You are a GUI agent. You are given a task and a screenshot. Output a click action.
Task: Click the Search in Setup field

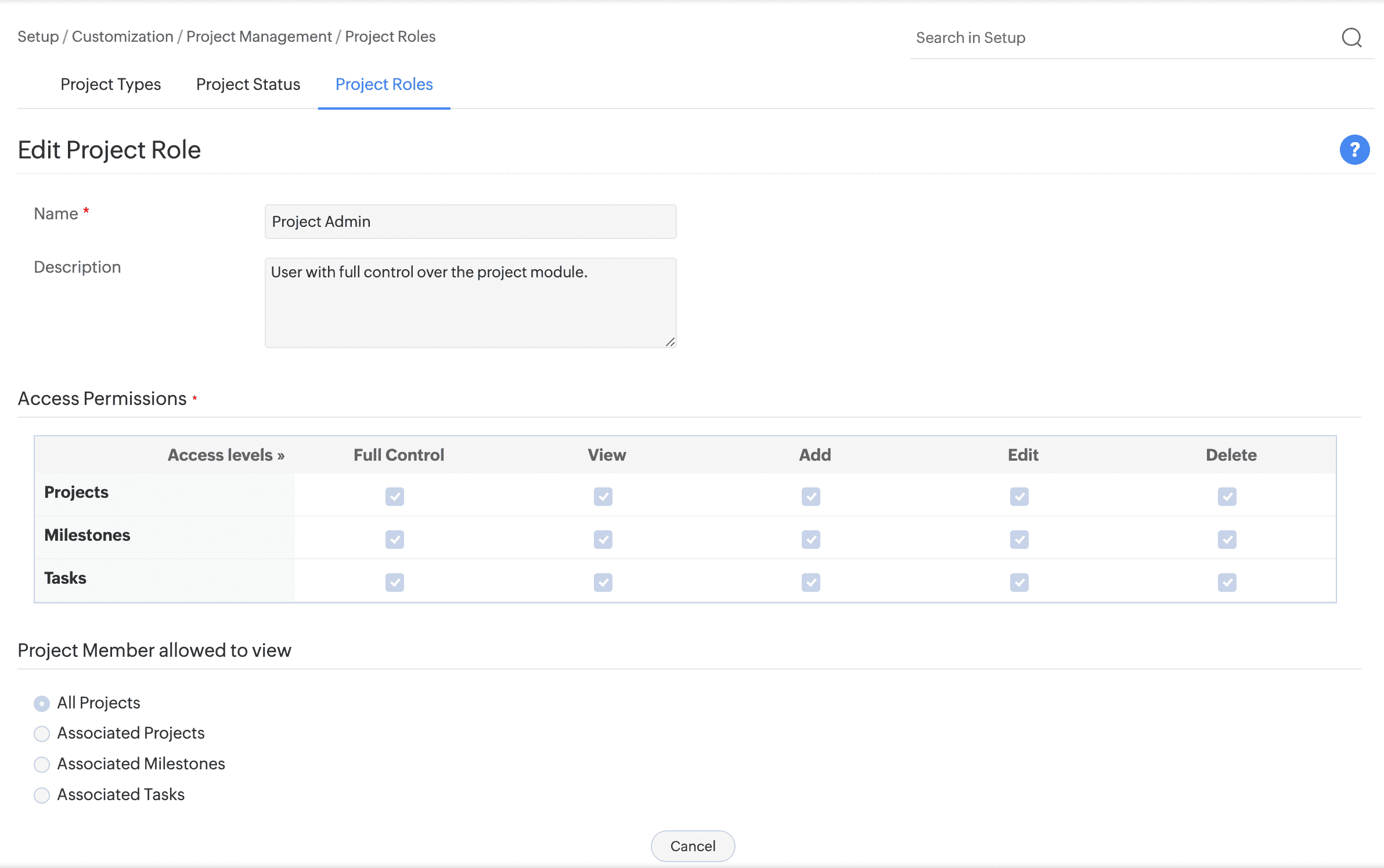point(1120,38)
